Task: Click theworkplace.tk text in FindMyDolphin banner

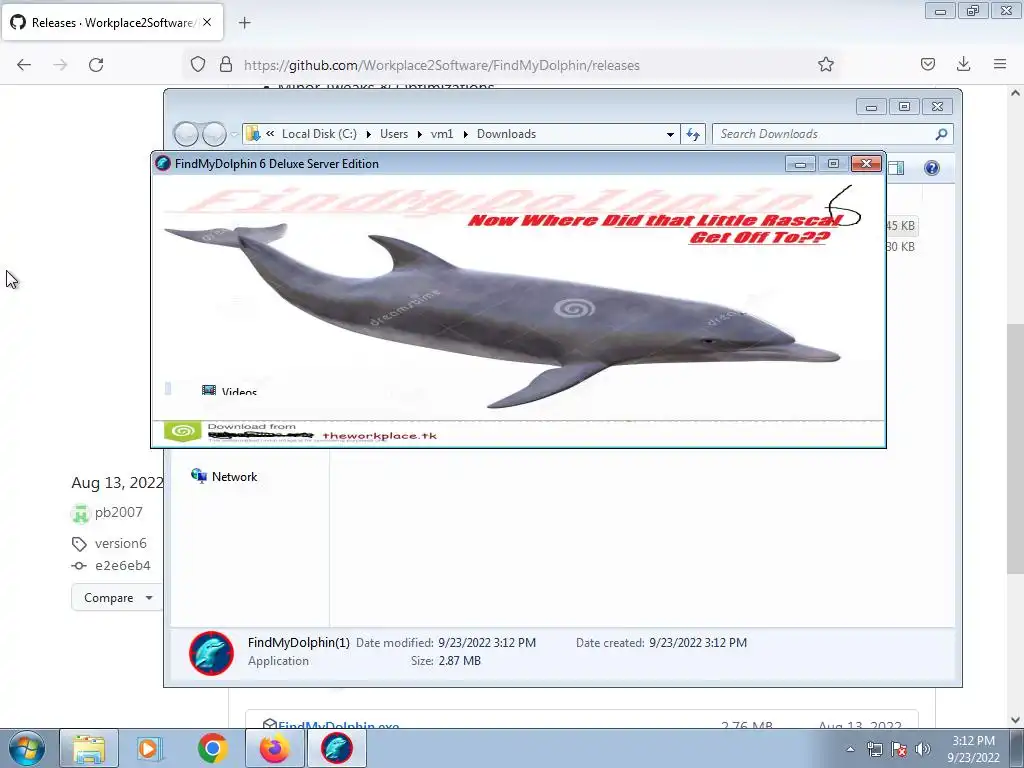Action: [x=379, y=436]
